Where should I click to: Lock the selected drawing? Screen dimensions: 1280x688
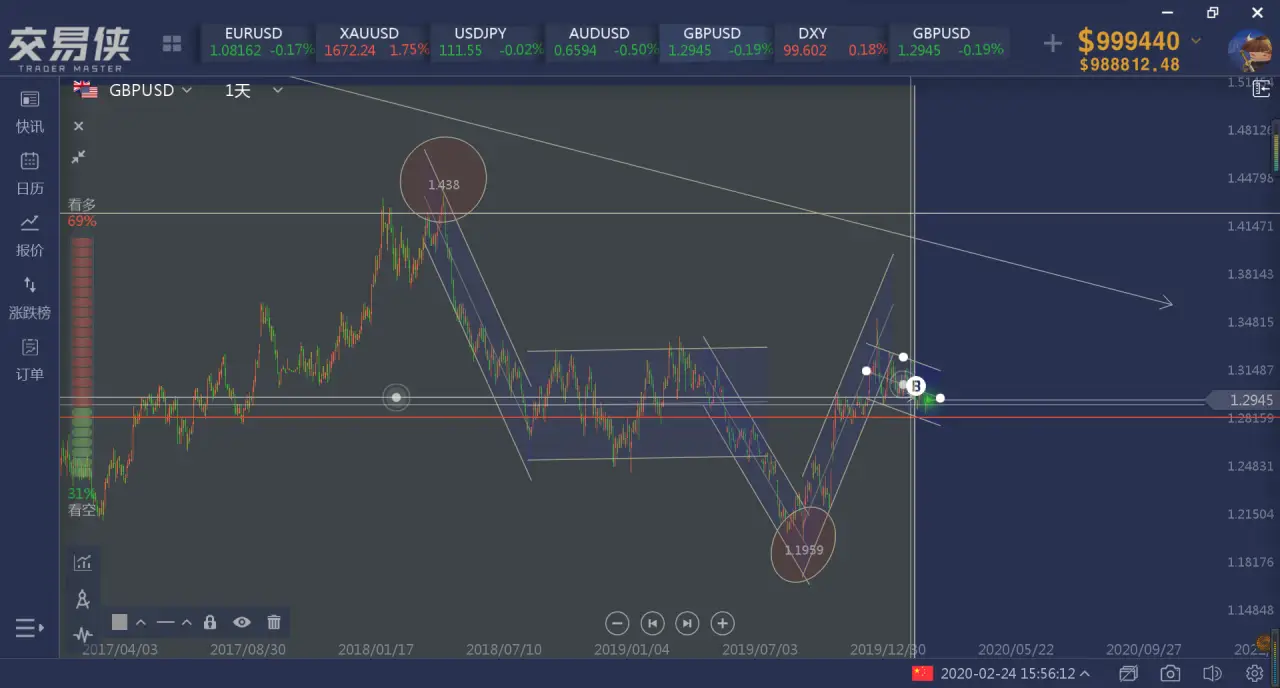coord(210,622)
